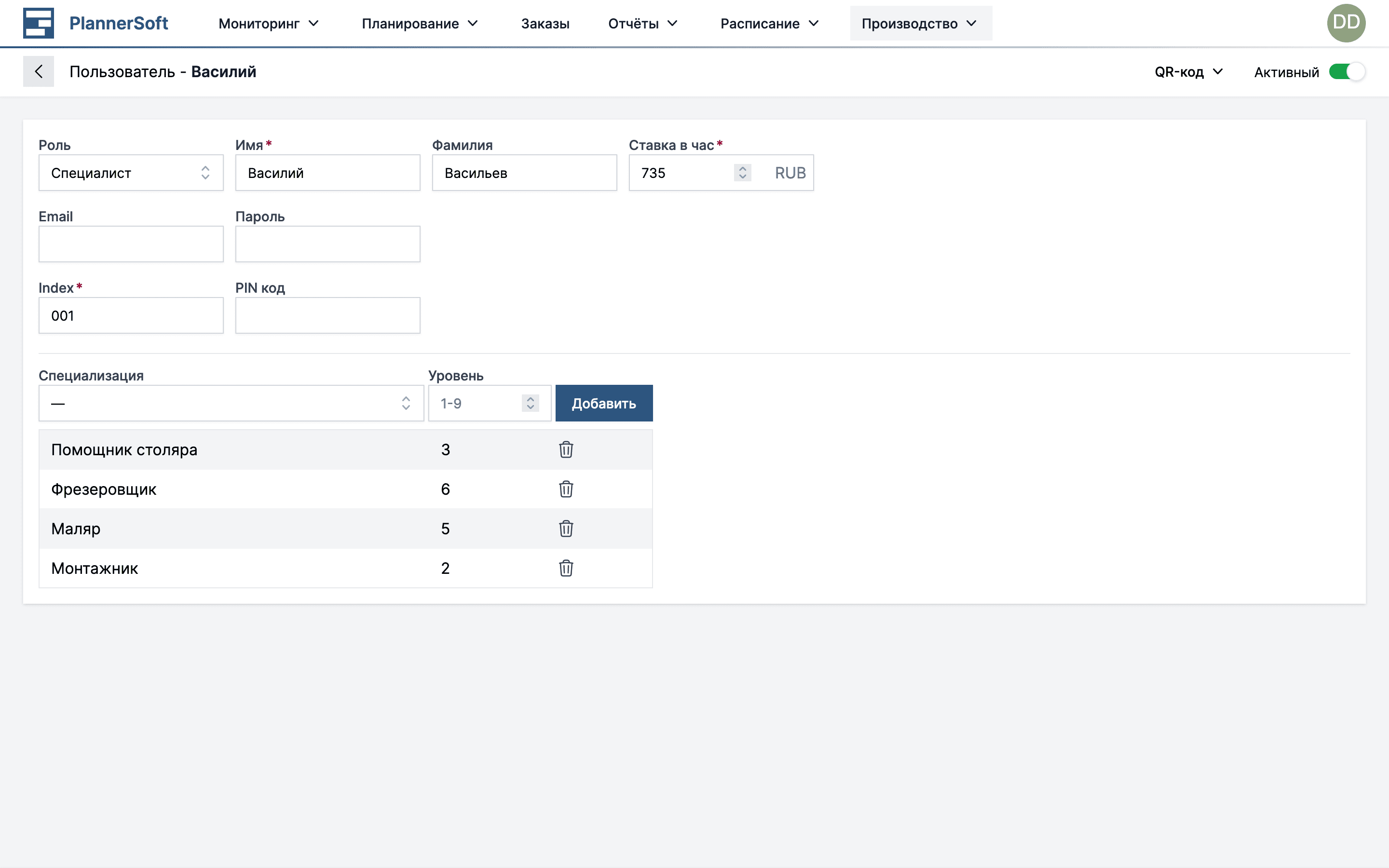Delete the Помощник столяра specialization
This screenshot has width=1389, height=868.
565,449
